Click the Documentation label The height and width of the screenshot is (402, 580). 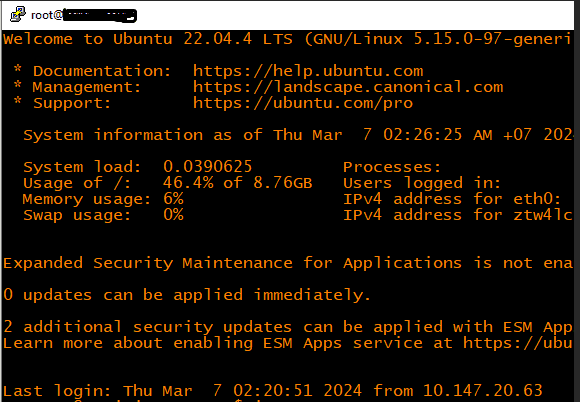(102, 71)
